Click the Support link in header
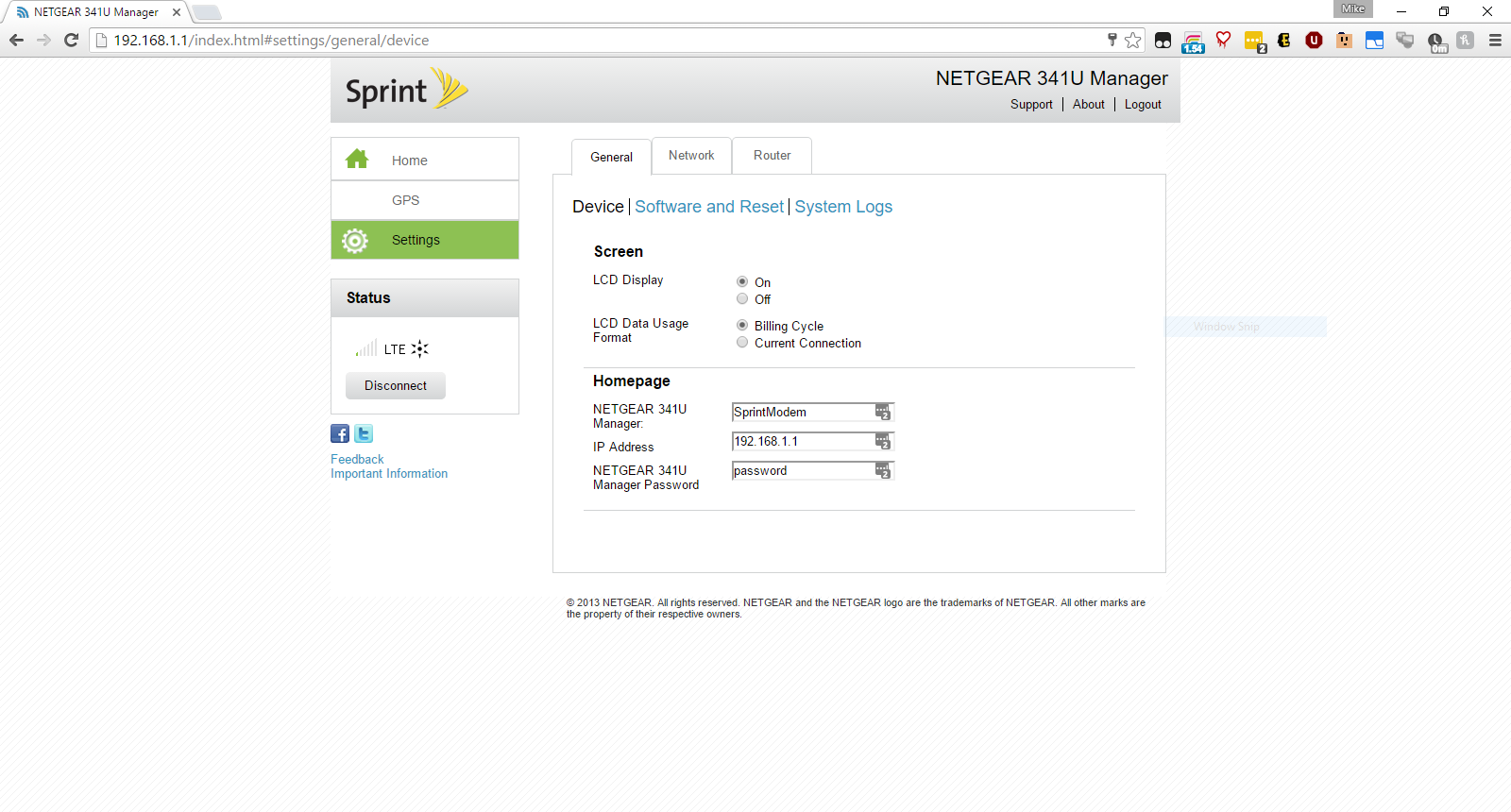 pos(1031,105)
